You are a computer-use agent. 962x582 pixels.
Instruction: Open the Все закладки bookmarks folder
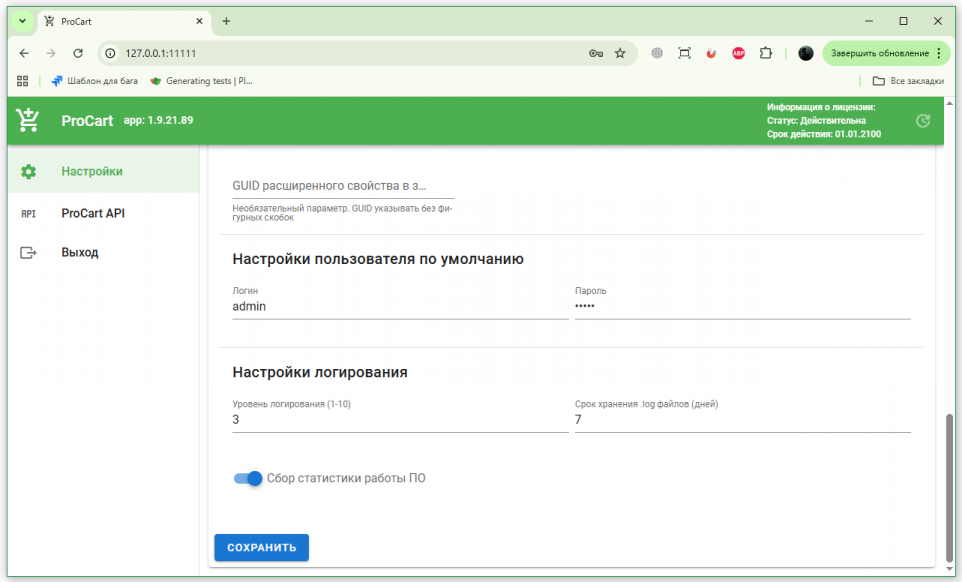(x=908, y=81)
